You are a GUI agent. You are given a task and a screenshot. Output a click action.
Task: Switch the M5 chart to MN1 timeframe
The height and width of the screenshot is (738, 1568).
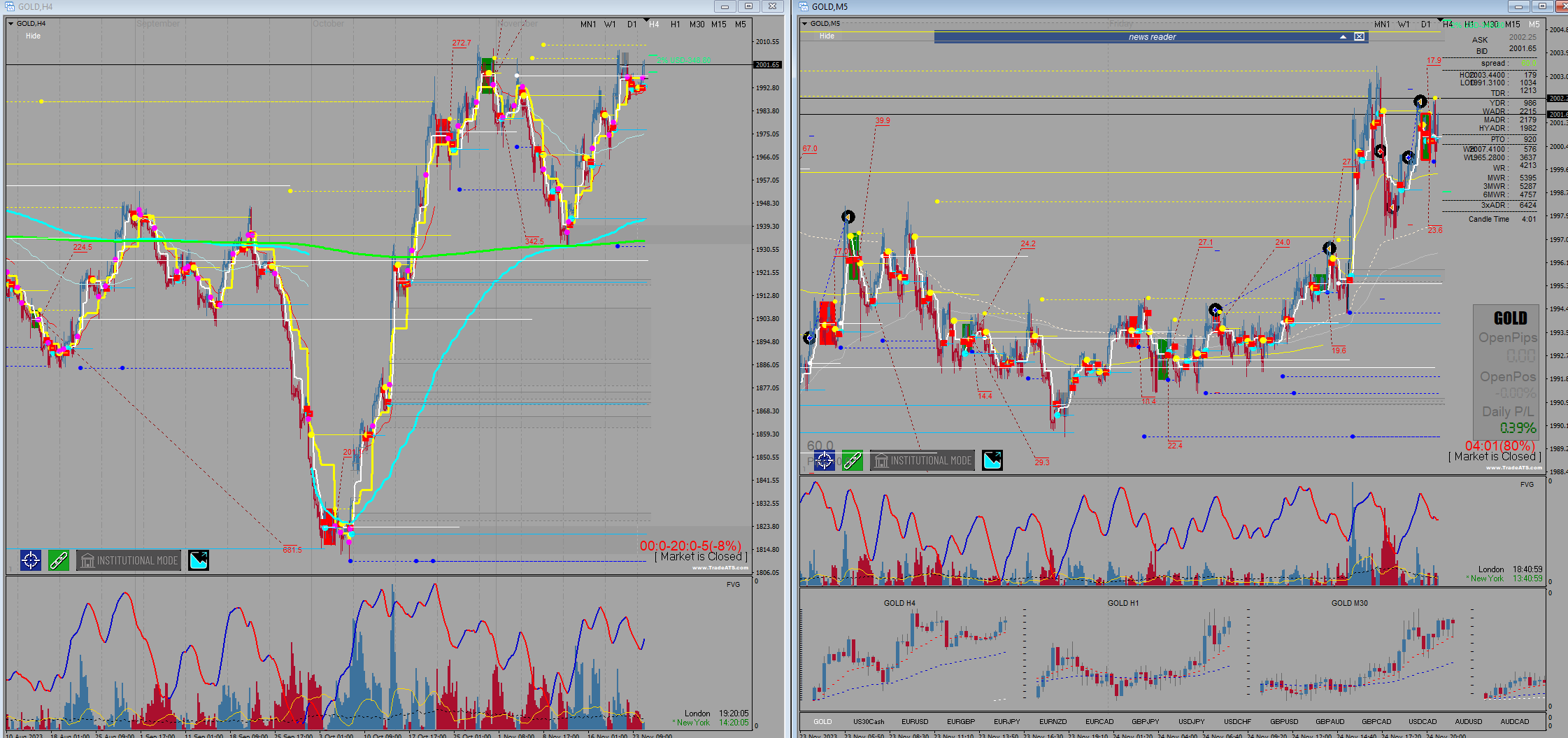point(1382,24)
